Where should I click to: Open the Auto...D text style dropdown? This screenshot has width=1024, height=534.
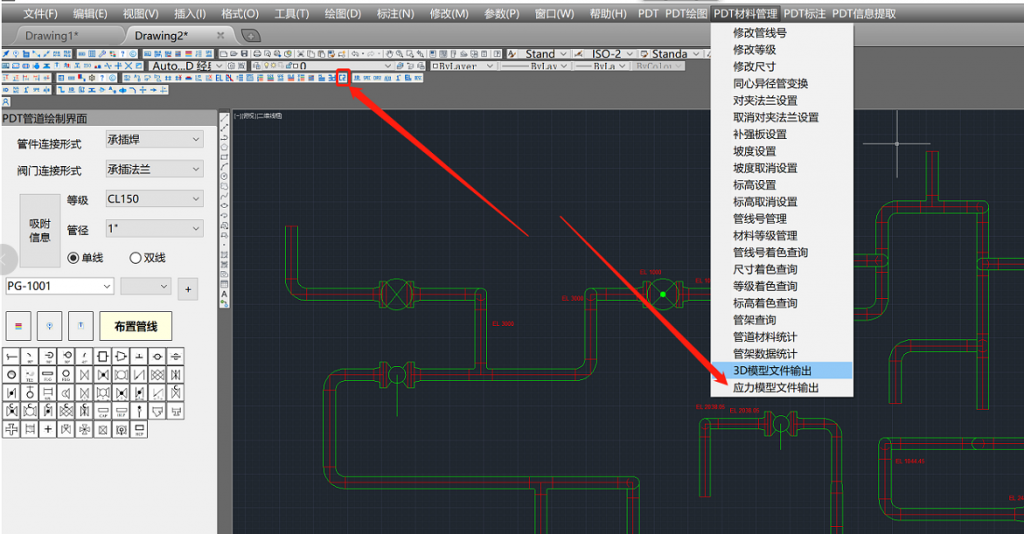click(x=186, y=66)
